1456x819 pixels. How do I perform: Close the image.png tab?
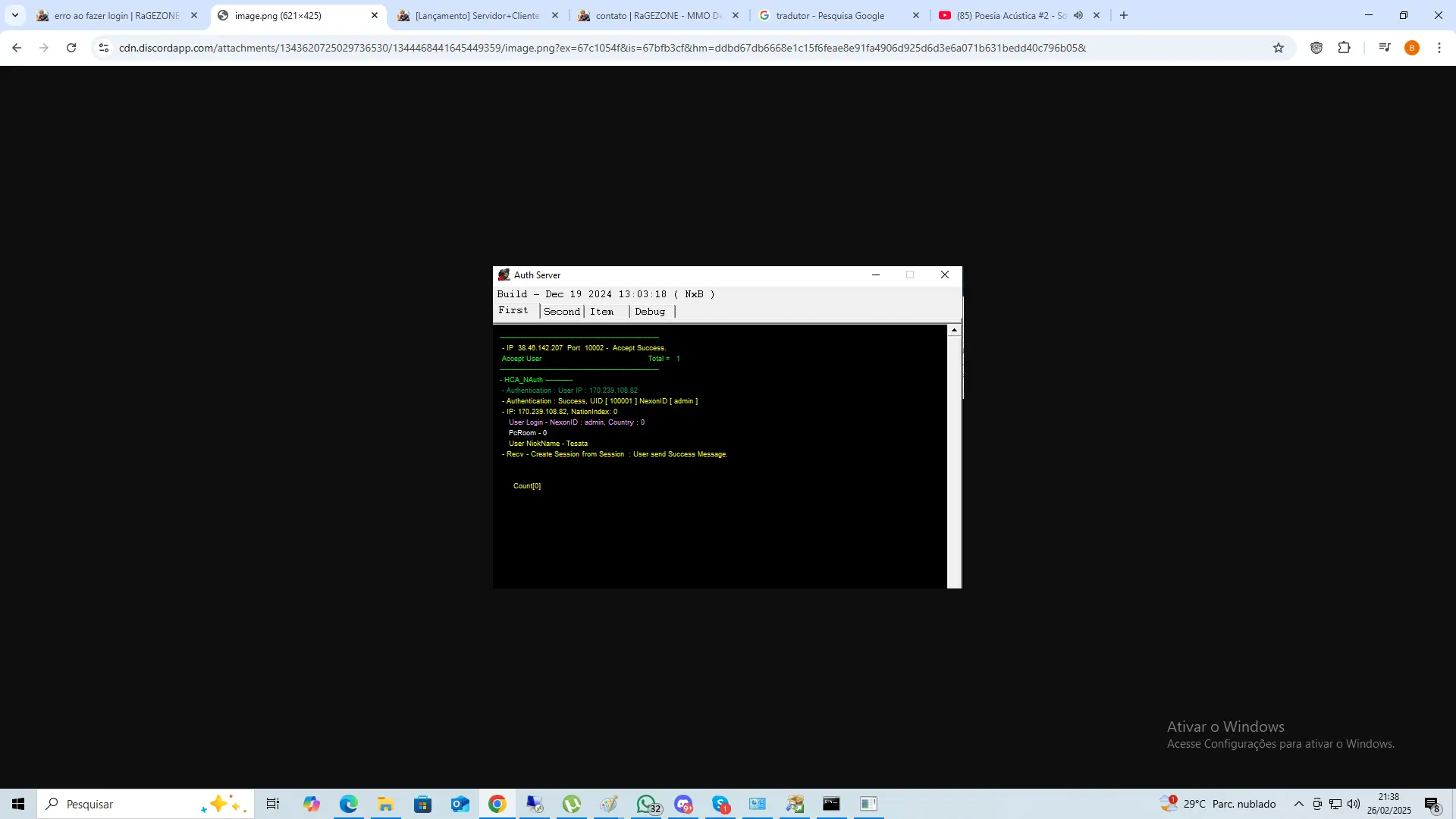pyautogui.click(x=375, y=15)
